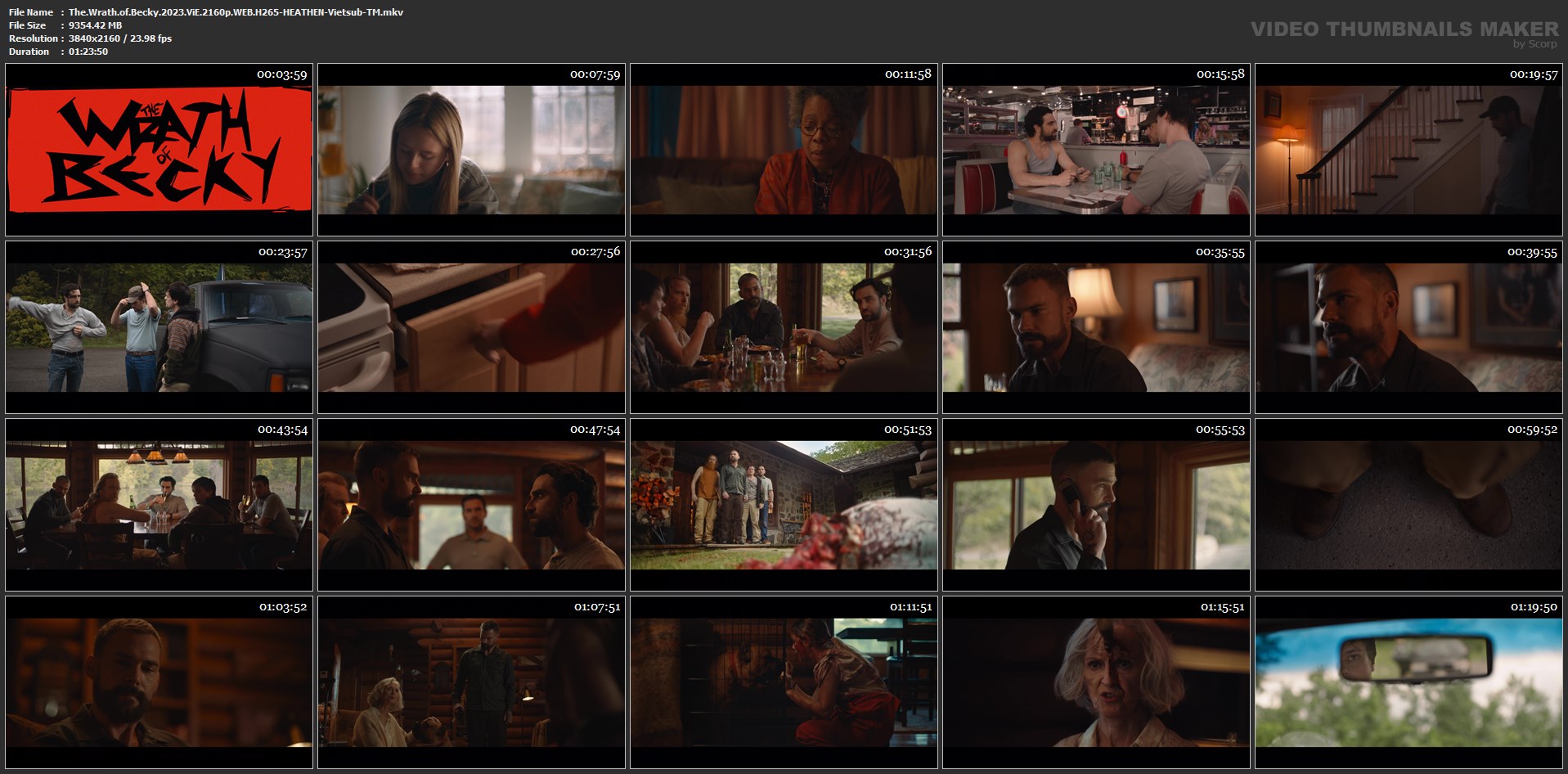Open the gray-haired woman frame at 01:15:51

1096,682
